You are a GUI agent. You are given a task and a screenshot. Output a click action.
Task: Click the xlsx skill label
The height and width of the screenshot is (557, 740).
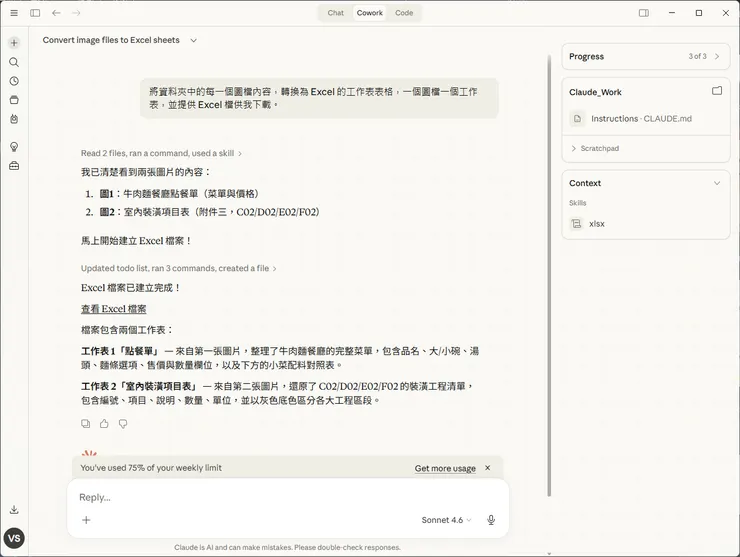pyautogui.click(x=597, y=224)
